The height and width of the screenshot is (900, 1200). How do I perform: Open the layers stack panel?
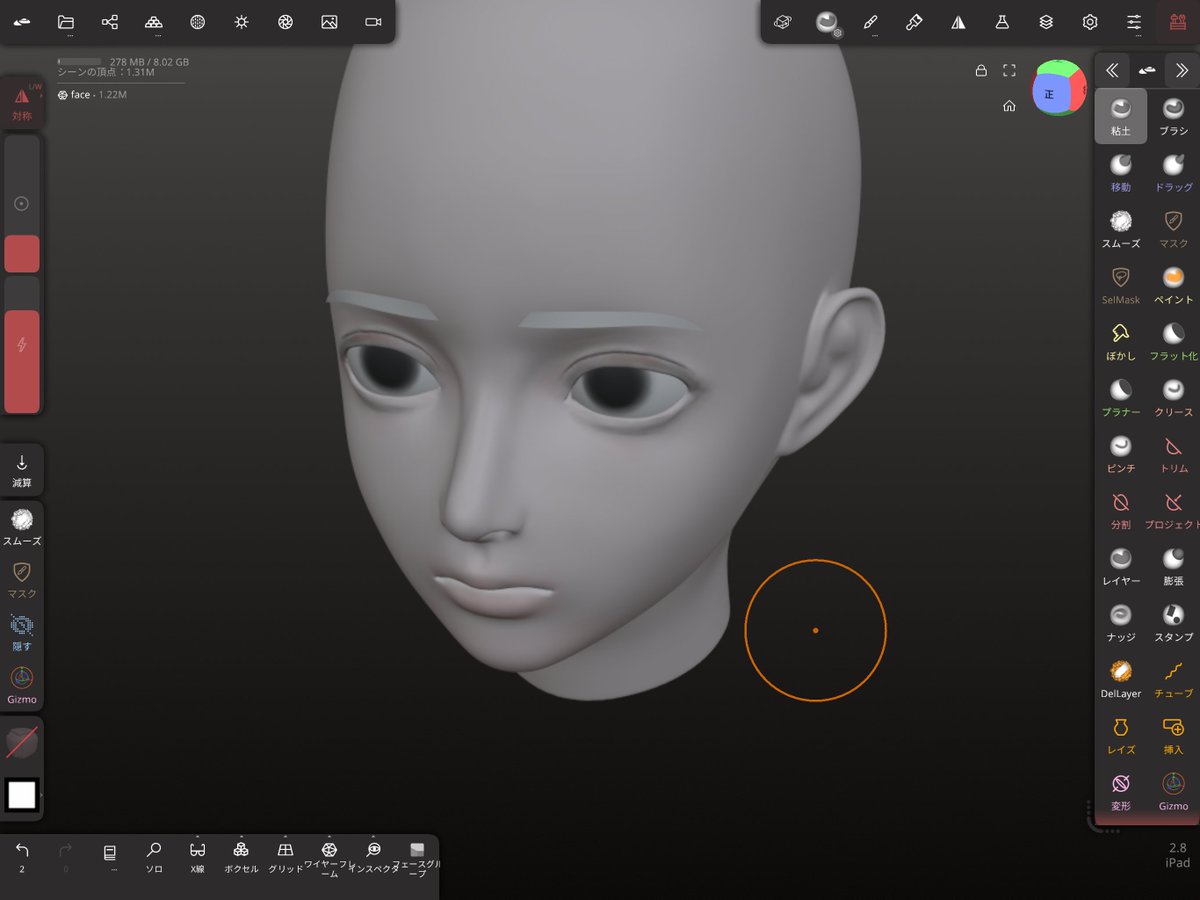pyautogui.click(x=1046, y=22)
